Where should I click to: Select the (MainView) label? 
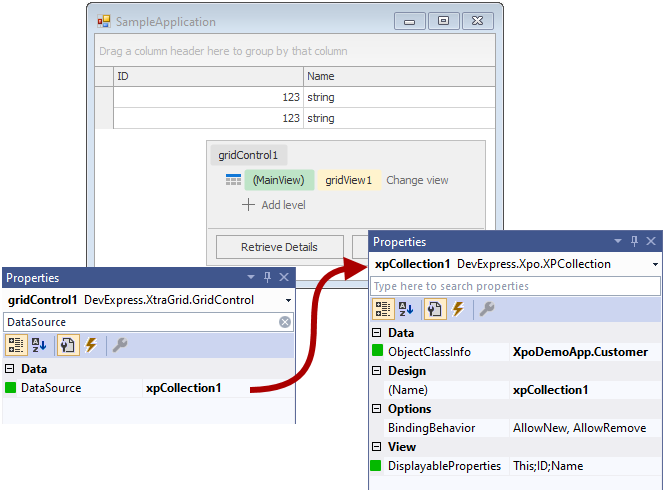click(x=279, y=180)
